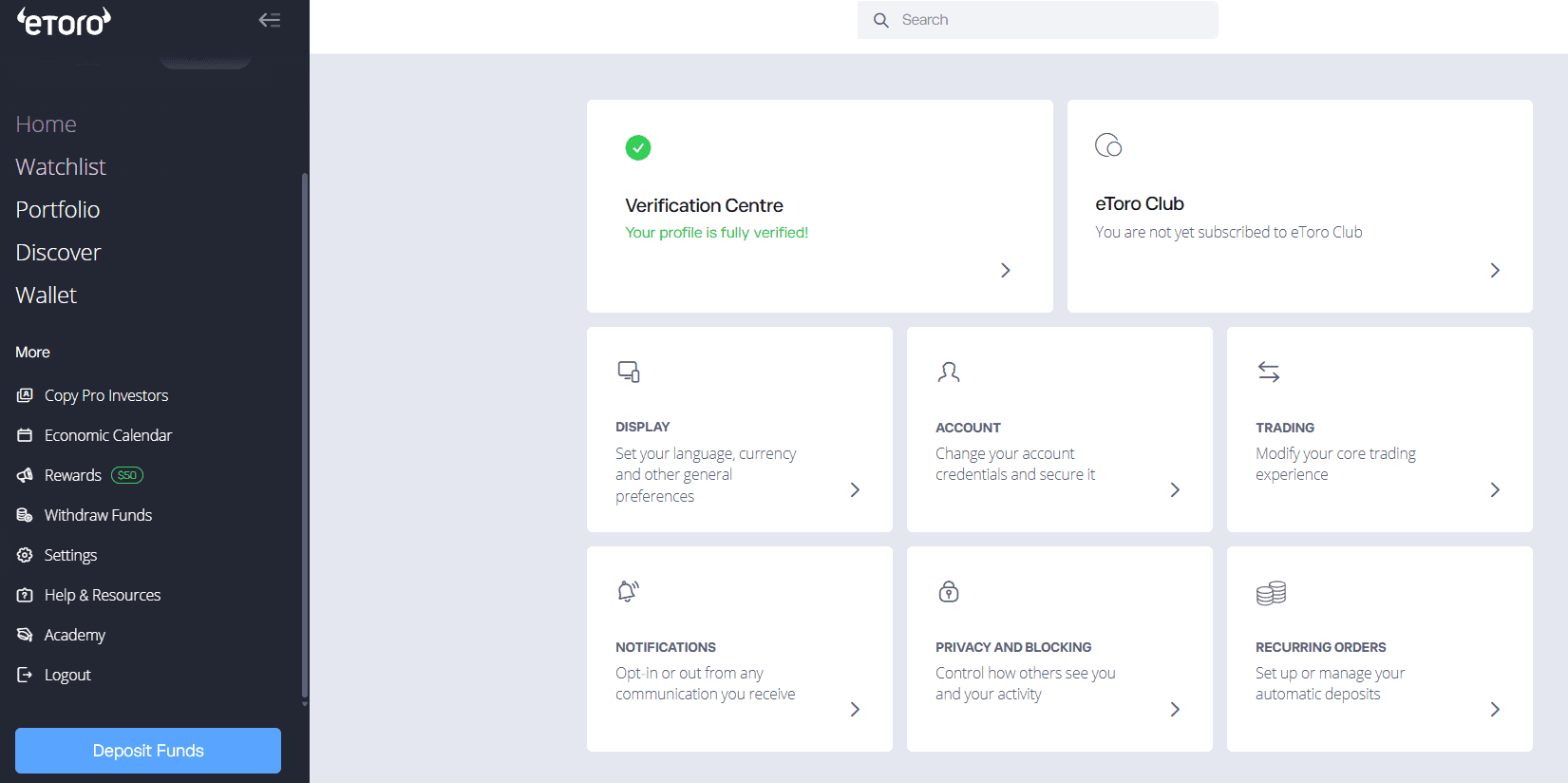The width and height of the screenshot is (1568, 783).
Task: Click the Account person icon
Action: point(948,372)
